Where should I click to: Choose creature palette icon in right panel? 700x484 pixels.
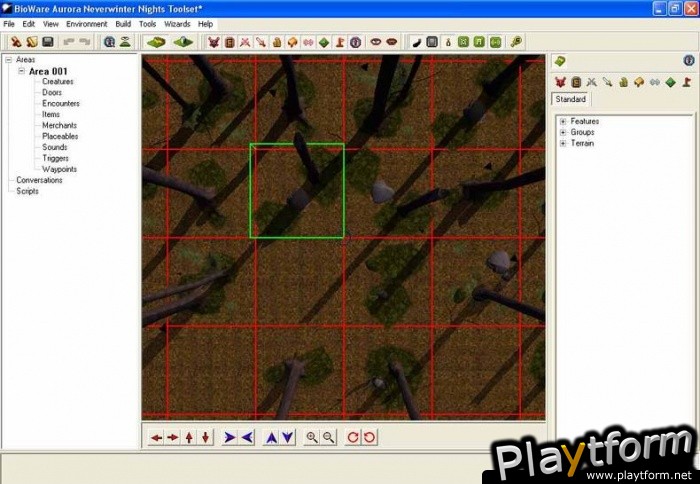coord(560,82)
